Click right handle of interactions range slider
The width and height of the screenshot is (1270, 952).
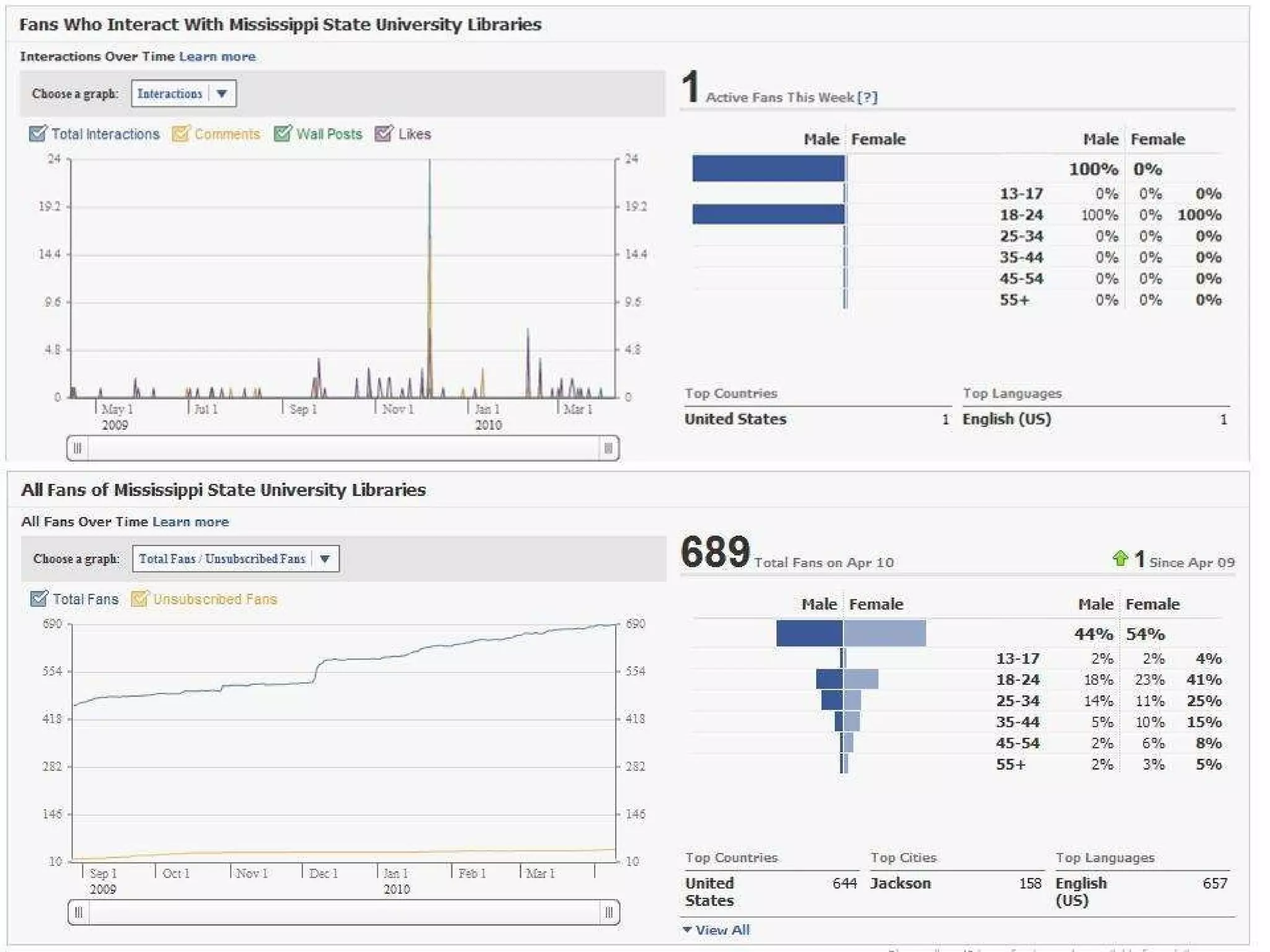click(608, 448)
